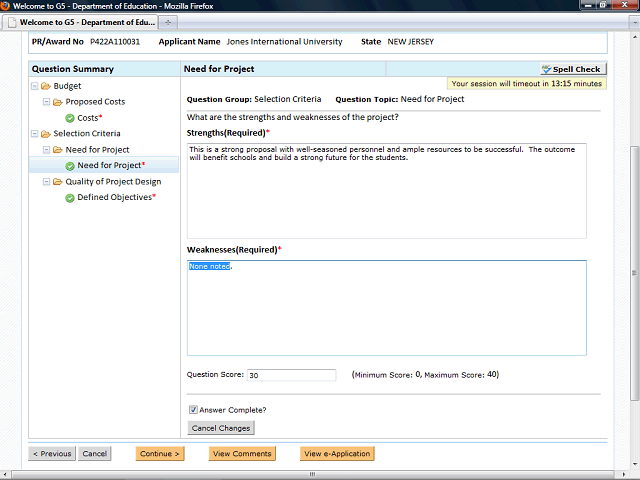Image resolution: width=640 pixels, height=480 pixels.
Task: Click the horizontal scrollbar thumb at bottom
Action: coord(313,474)
